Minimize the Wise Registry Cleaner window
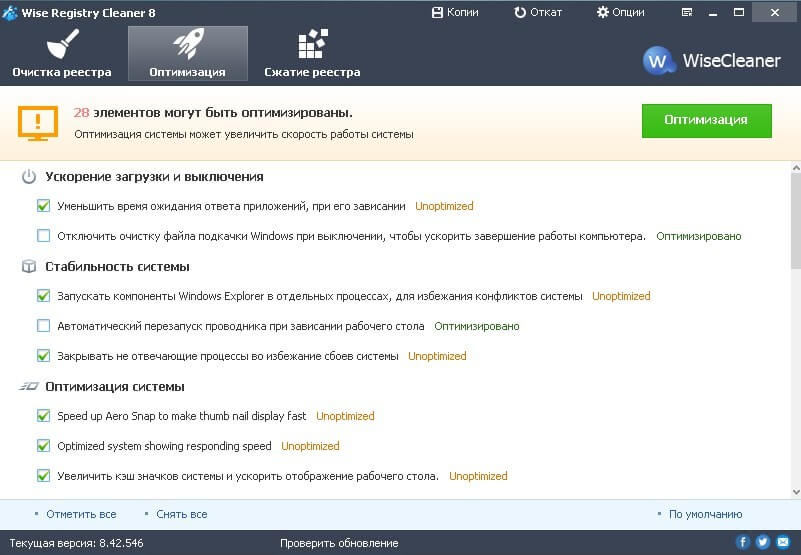 point(713,13)
